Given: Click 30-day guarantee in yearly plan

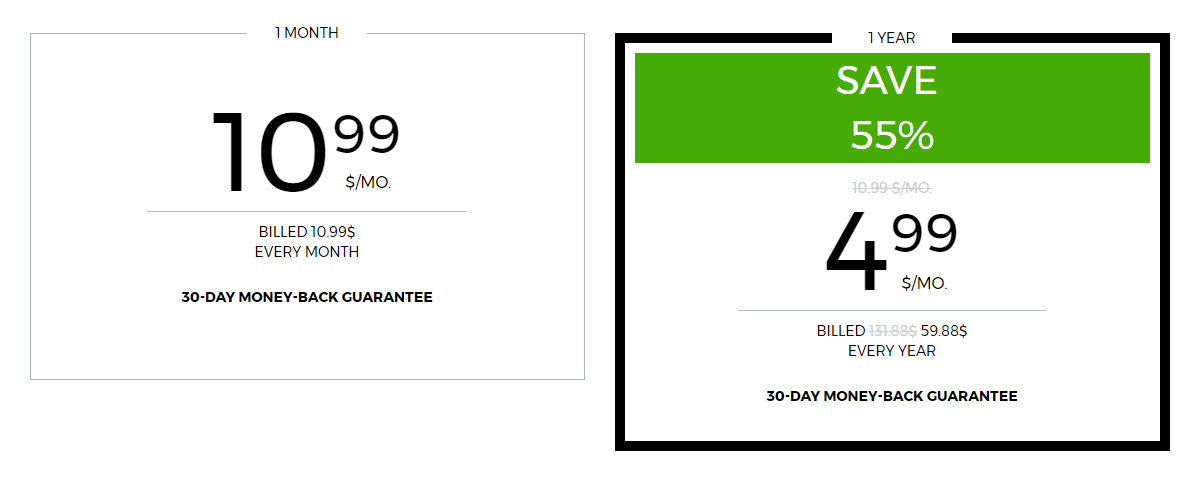Looking at the screenshot, I should pos(892,396).
